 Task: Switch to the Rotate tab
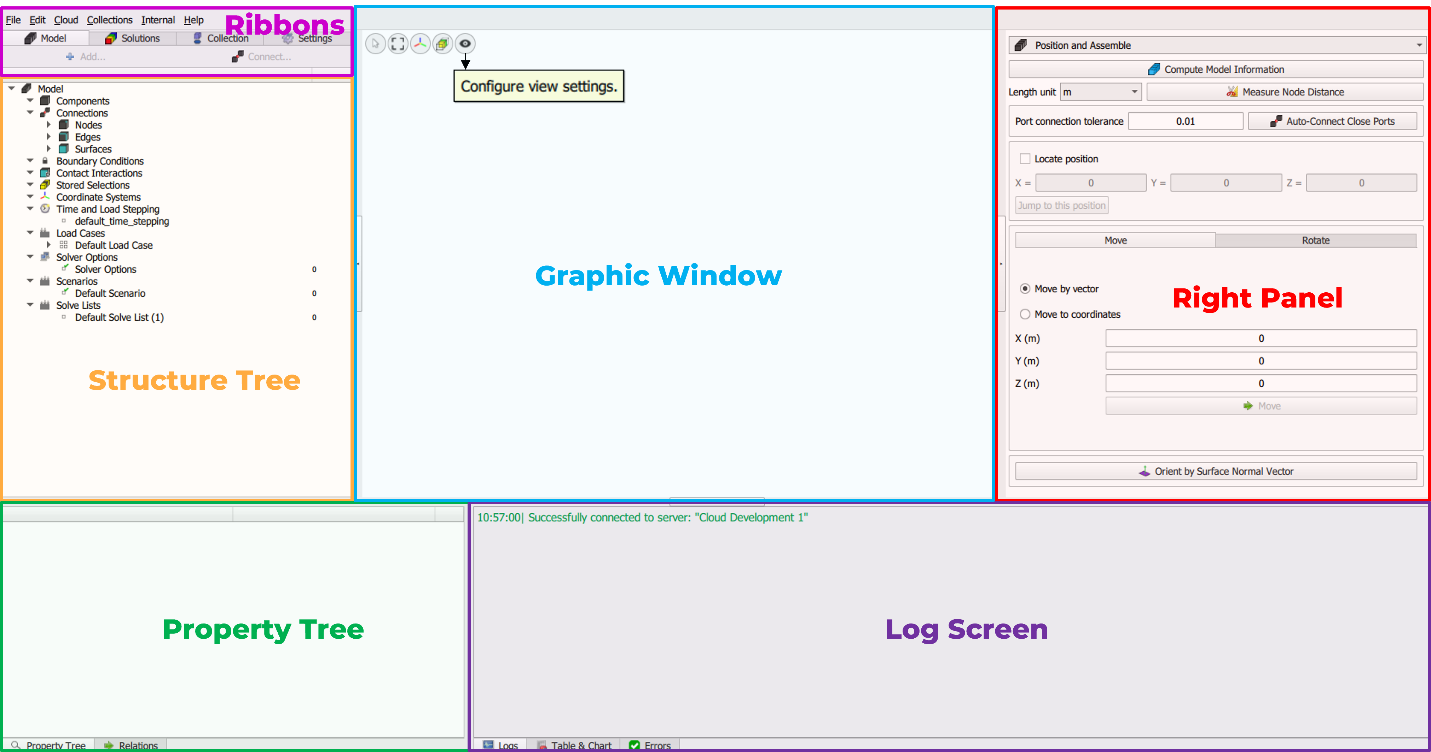(1316, 240)
